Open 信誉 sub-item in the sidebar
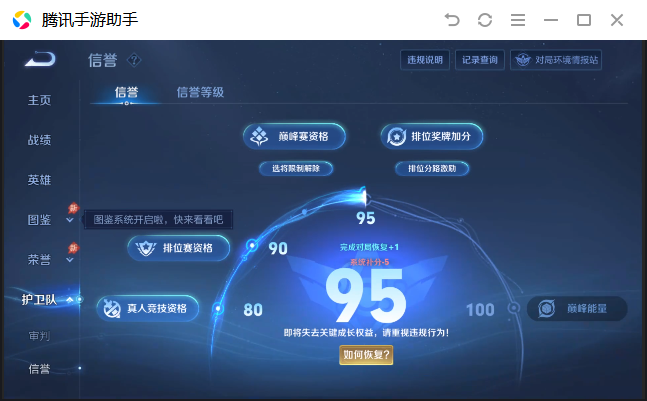This screenshot has width=647, height=401. (40, 369)
